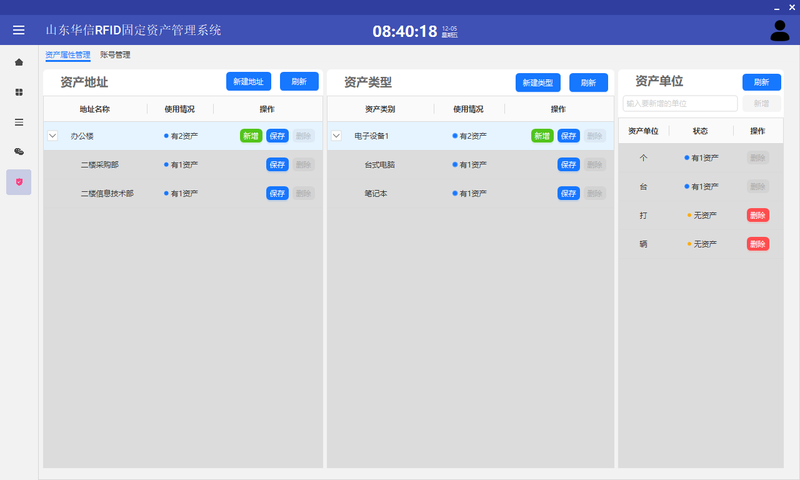Select 笔记本 type cell

[x=376, y=193]
